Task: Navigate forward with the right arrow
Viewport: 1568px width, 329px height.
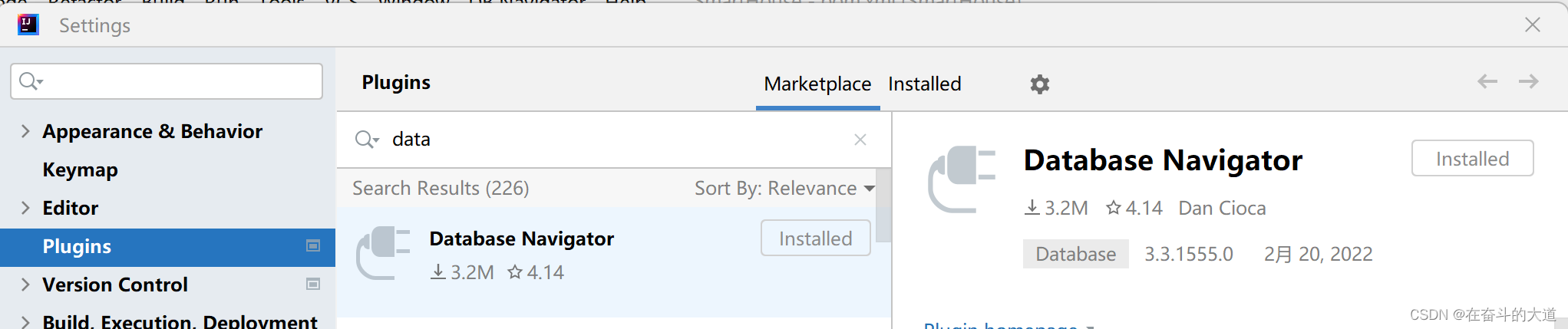Action: [x=1528, y=82]
